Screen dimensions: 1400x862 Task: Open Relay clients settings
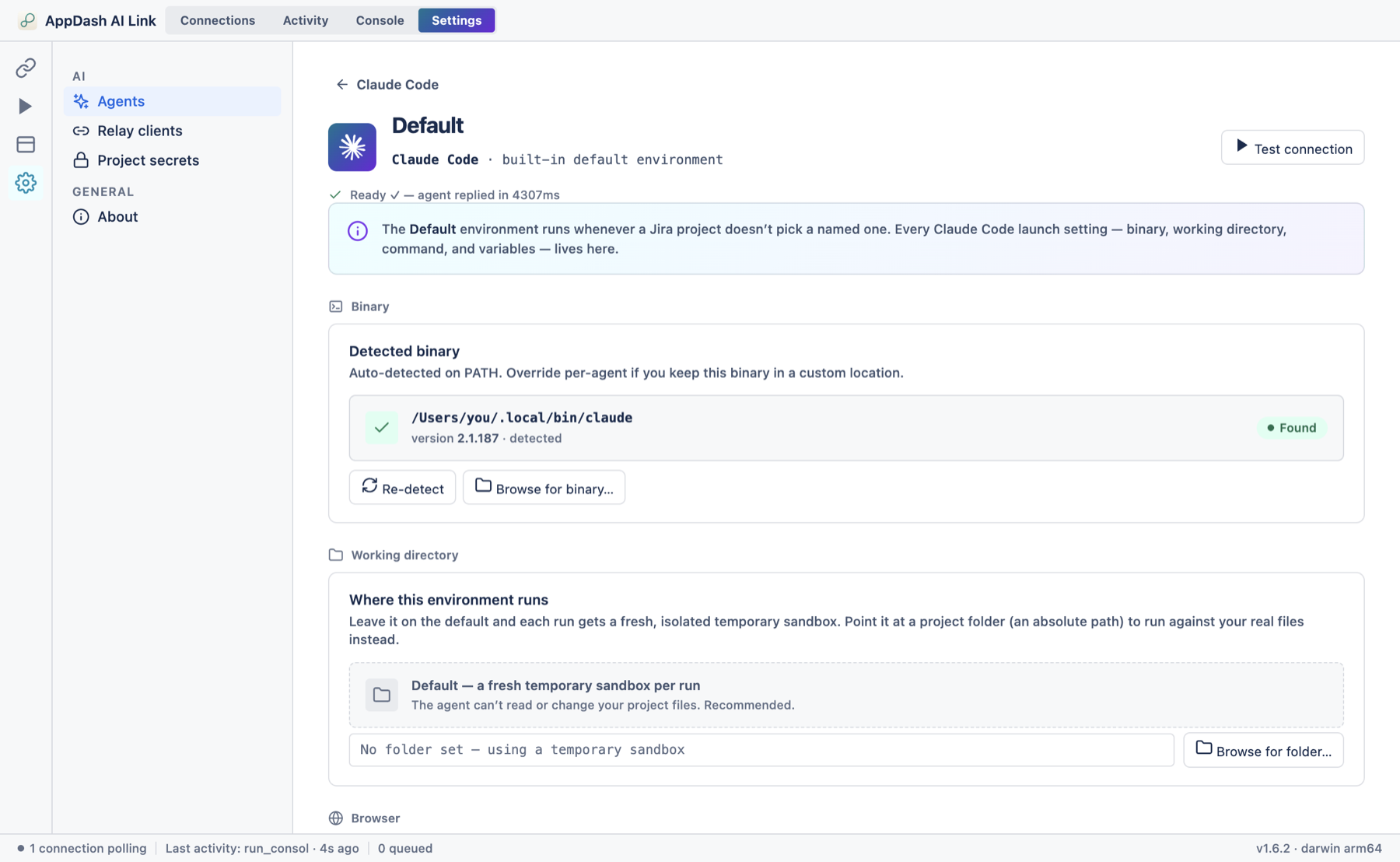tap(173, 131)
